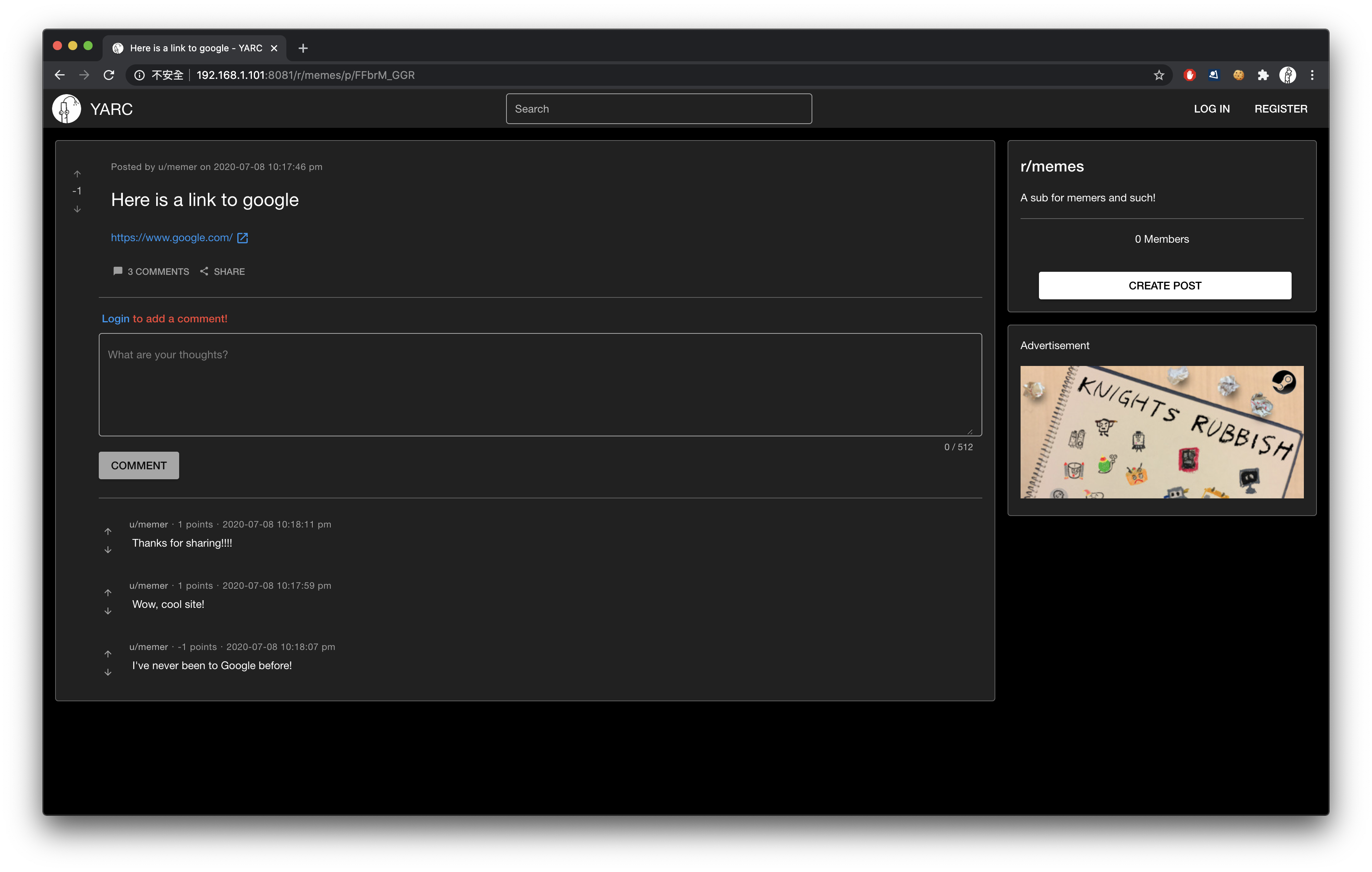Click the comment text 'Thanks for sharing!!!!'
Image resolution: width=1372 pixels, height=872 pixels.
(x=182, y=543)
